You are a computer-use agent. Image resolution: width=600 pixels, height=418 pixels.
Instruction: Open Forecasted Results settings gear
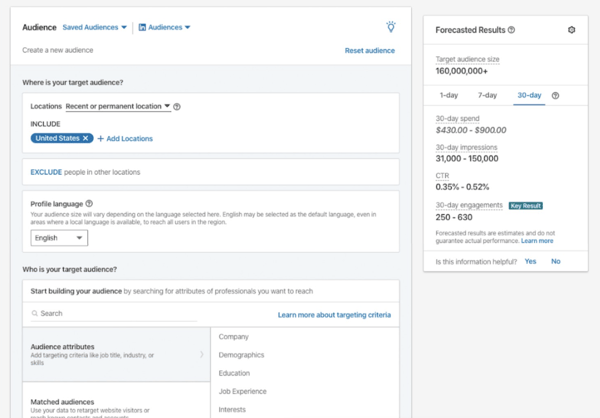coord(572,30)
